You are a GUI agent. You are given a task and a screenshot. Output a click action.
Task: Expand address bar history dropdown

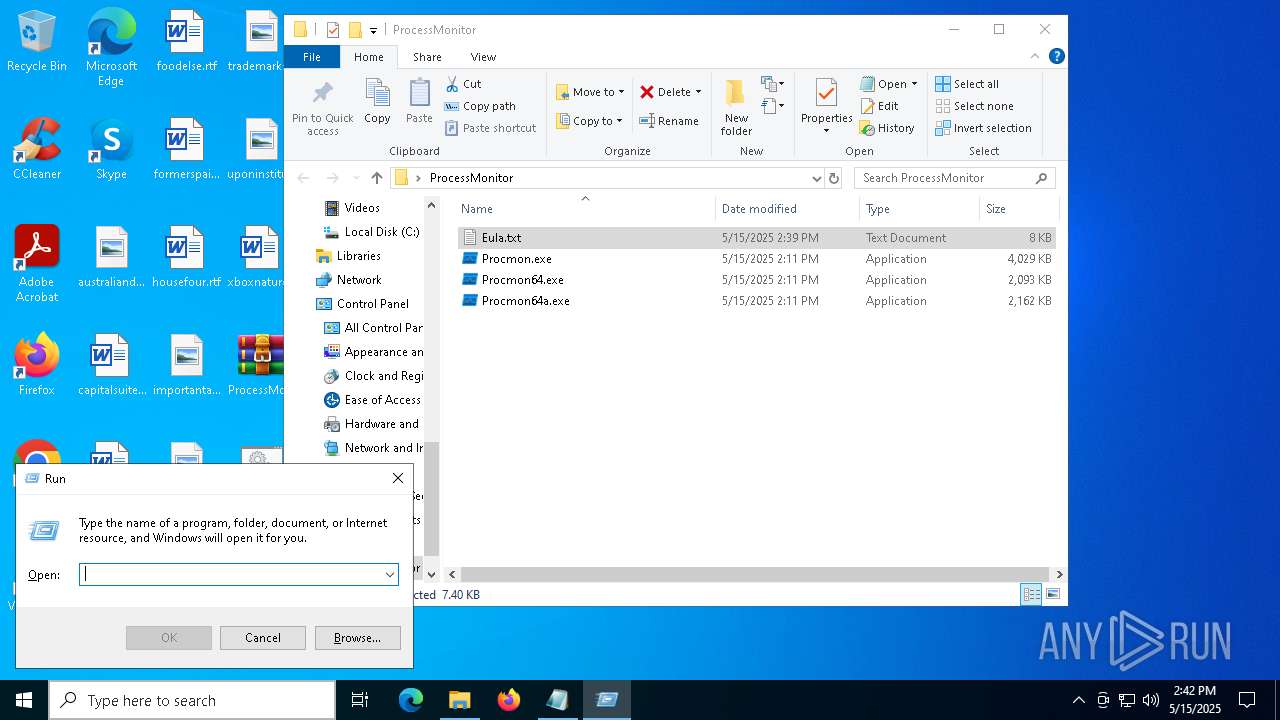click(817, 178)
